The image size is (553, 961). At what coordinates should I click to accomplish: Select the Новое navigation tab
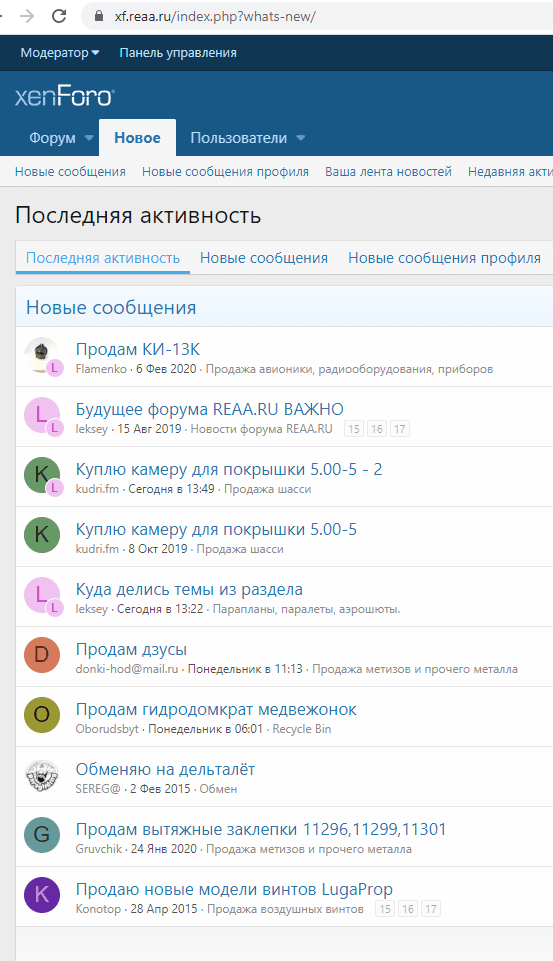pos(137,138)
